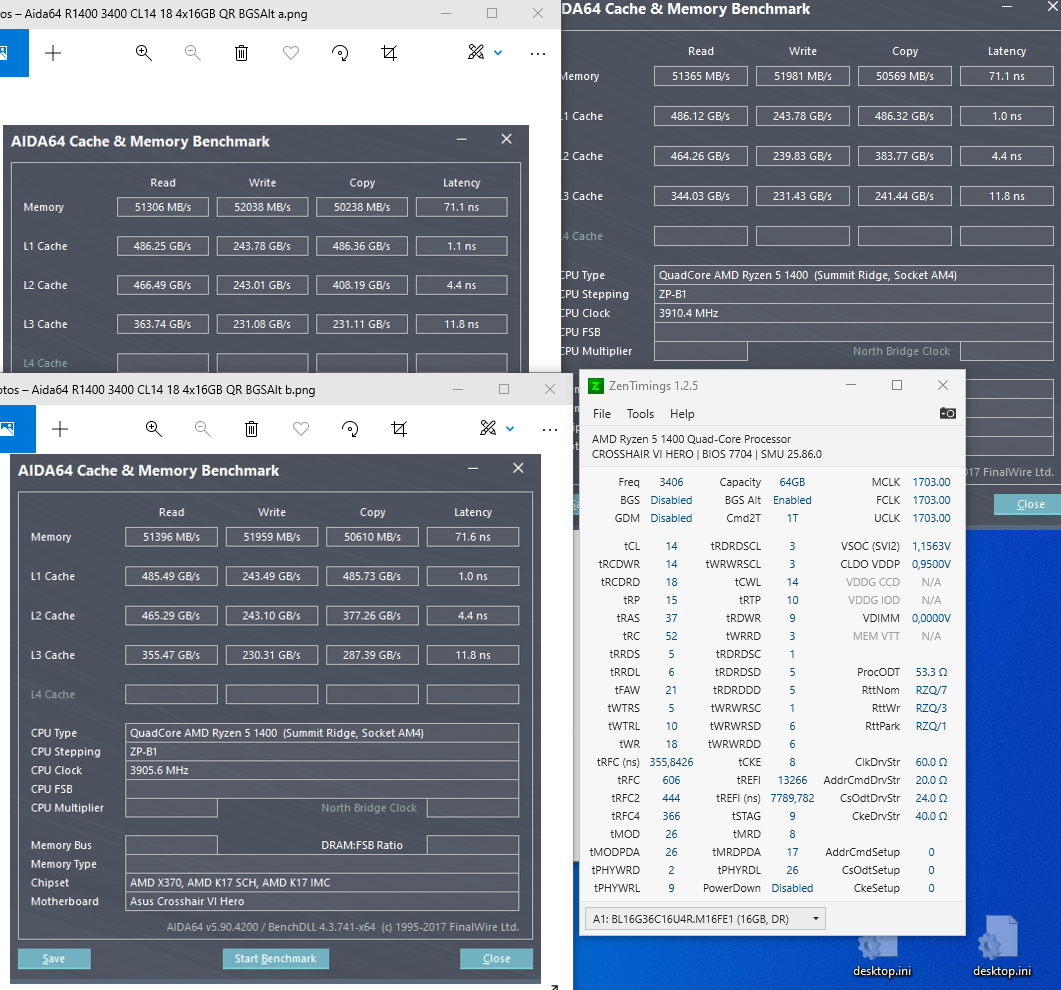
Task: Crop image in the bottom Photos window
Action: [399, 428]
